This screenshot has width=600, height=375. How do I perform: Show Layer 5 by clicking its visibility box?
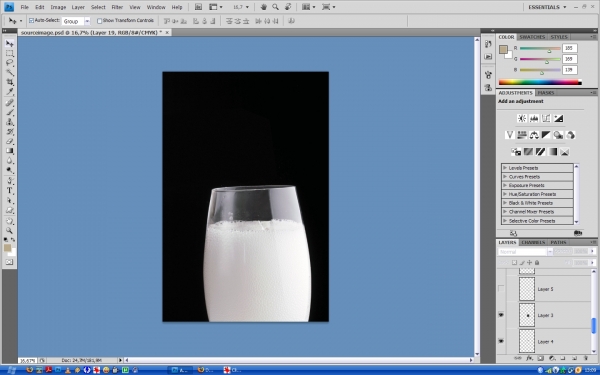tap(501, 289)
